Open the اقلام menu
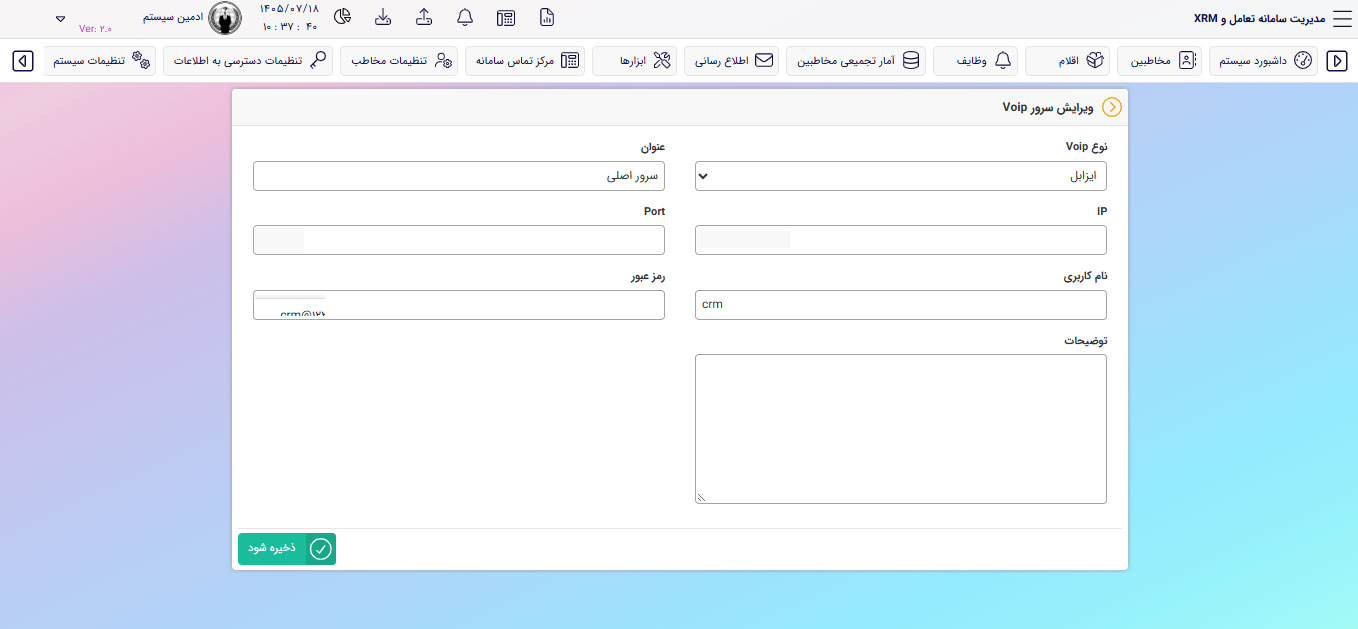1358x629 pixels. tap(1068, 61)
